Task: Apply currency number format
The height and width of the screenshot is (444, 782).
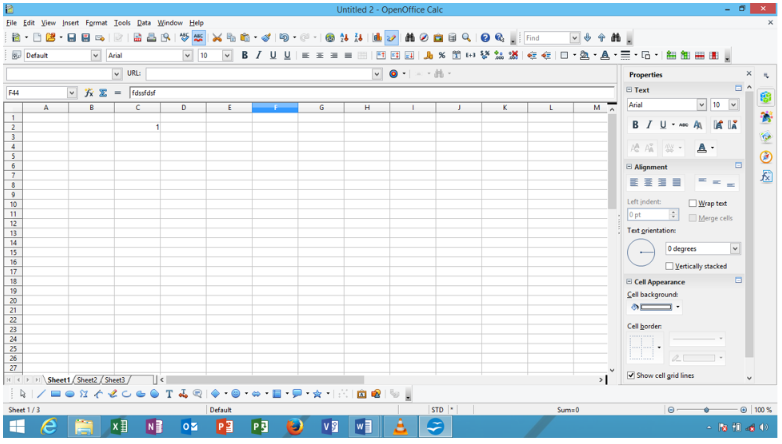Action: pyautogui.click(x=428, y=55)
